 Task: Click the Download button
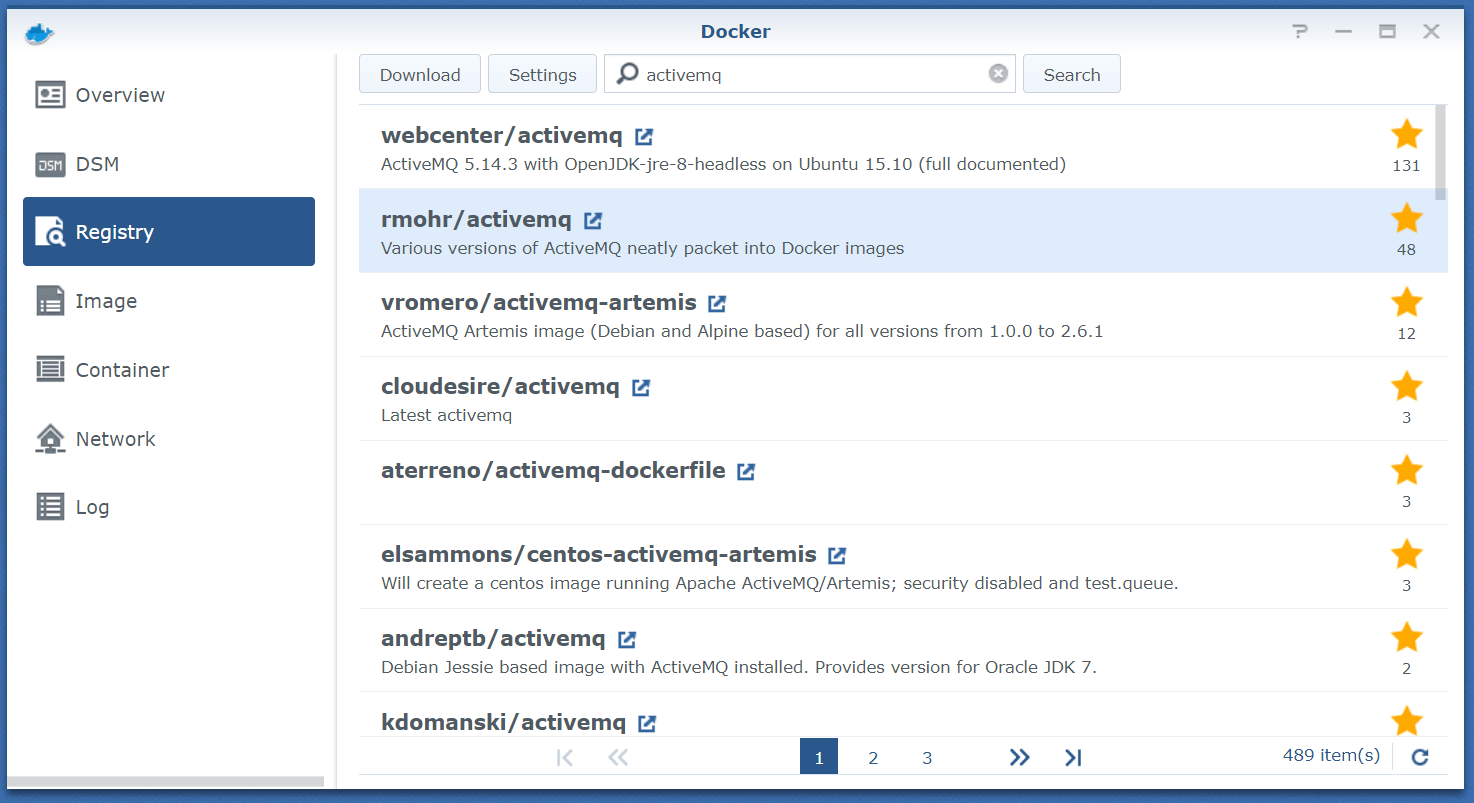pos(419,73)
